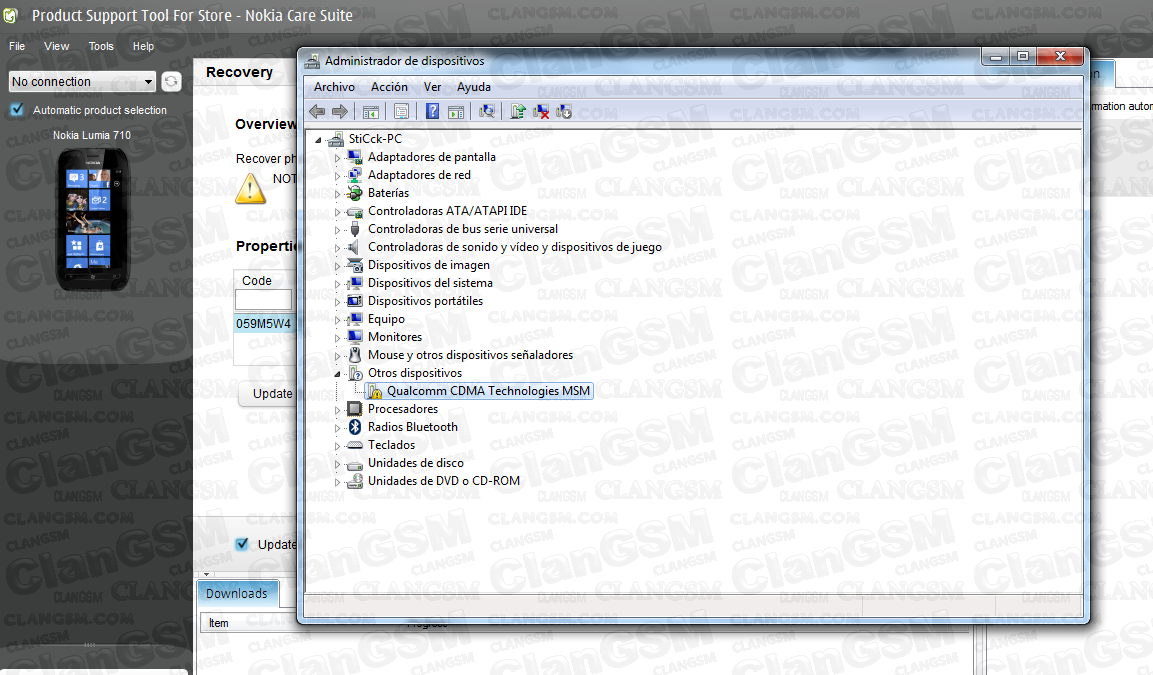1153x675 pixels.
Task: Open the Ayuda menu
Action: click(474, 87)
